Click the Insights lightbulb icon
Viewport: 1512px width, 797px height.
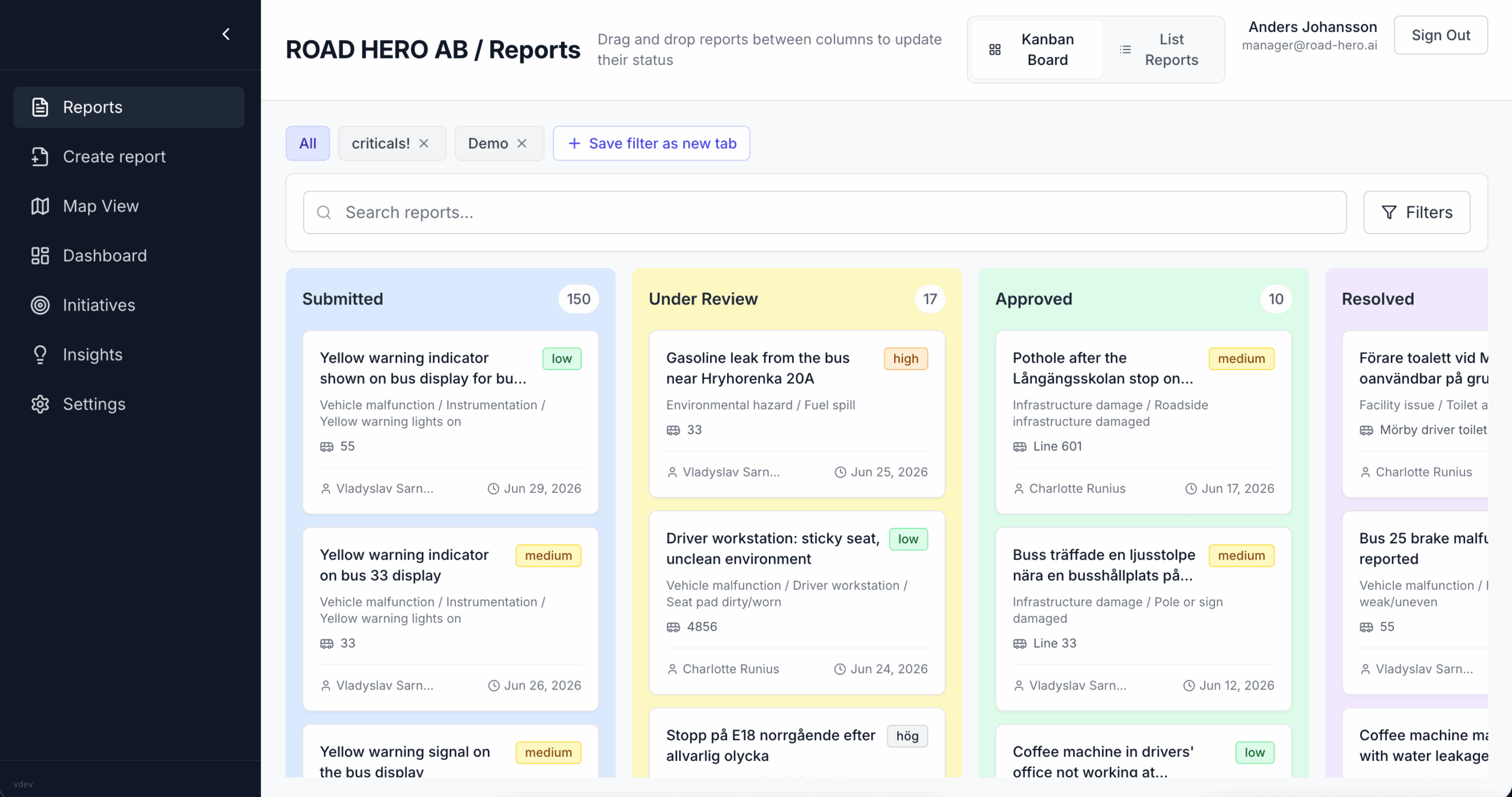pos(40,355)
